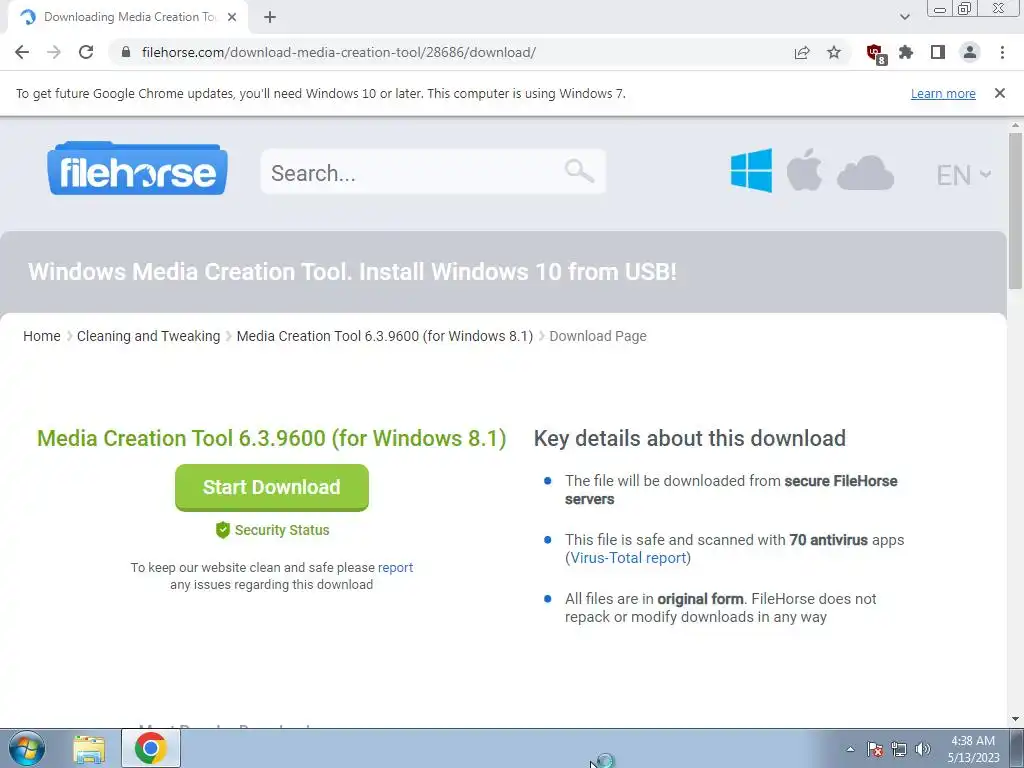Viewport: 1024px width, 768px height.
Task: Open a new tab with the plus icon
Action: 270,18
